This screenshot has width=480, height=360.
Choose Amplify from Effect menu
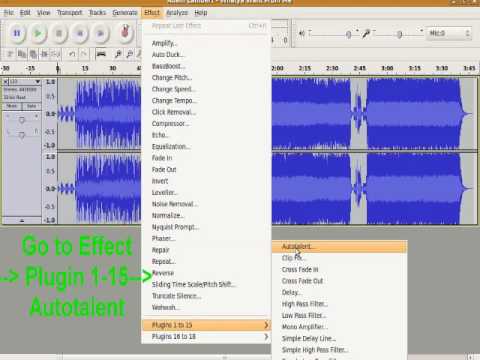206,43
